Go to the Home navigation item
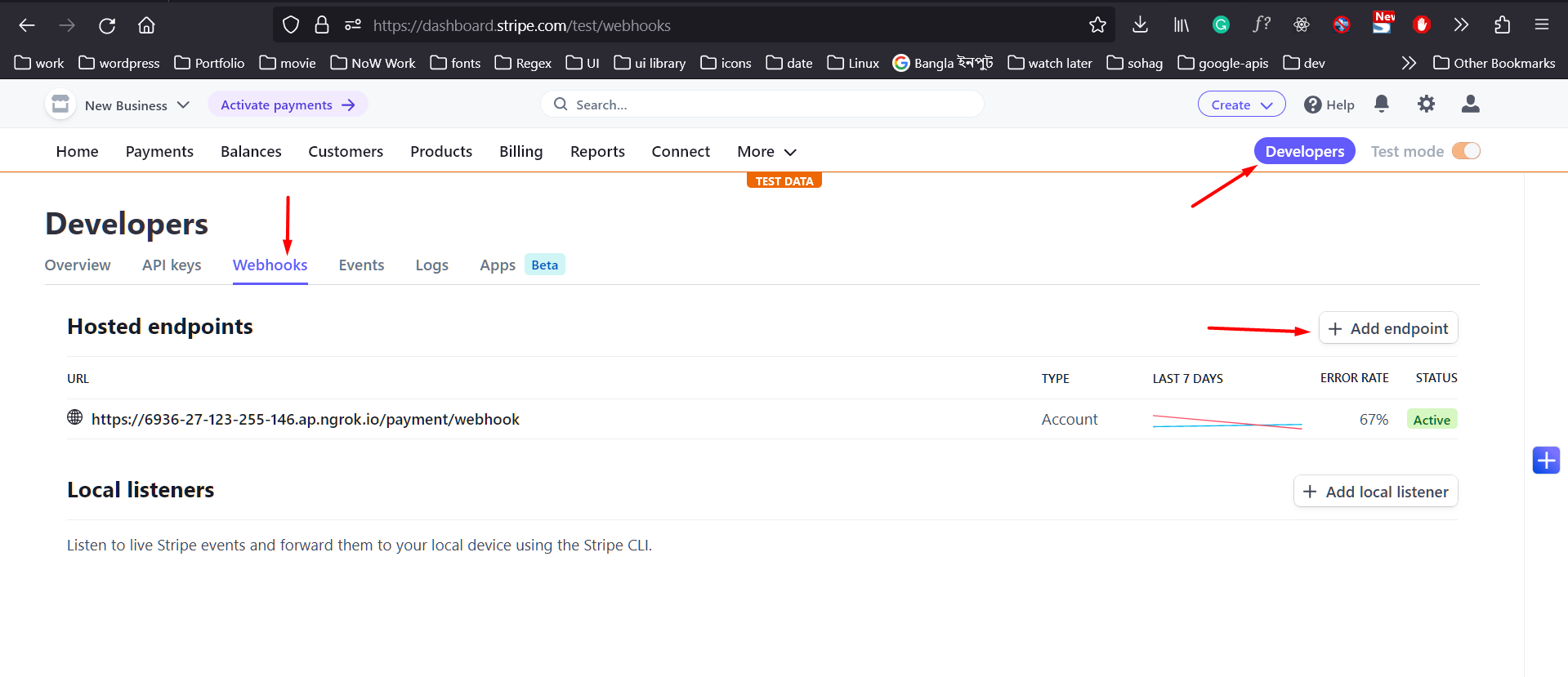The width and height of the screenshot is (1568, 677). tap(77, 152)
